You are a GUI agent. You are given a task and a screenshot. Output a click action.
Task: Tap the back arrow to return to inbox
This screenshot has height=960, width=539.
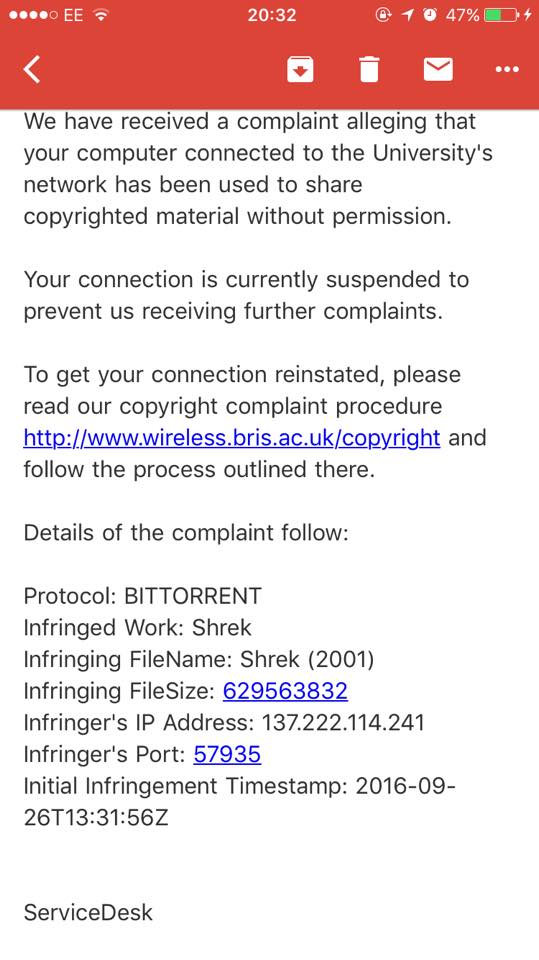(32, 69)
